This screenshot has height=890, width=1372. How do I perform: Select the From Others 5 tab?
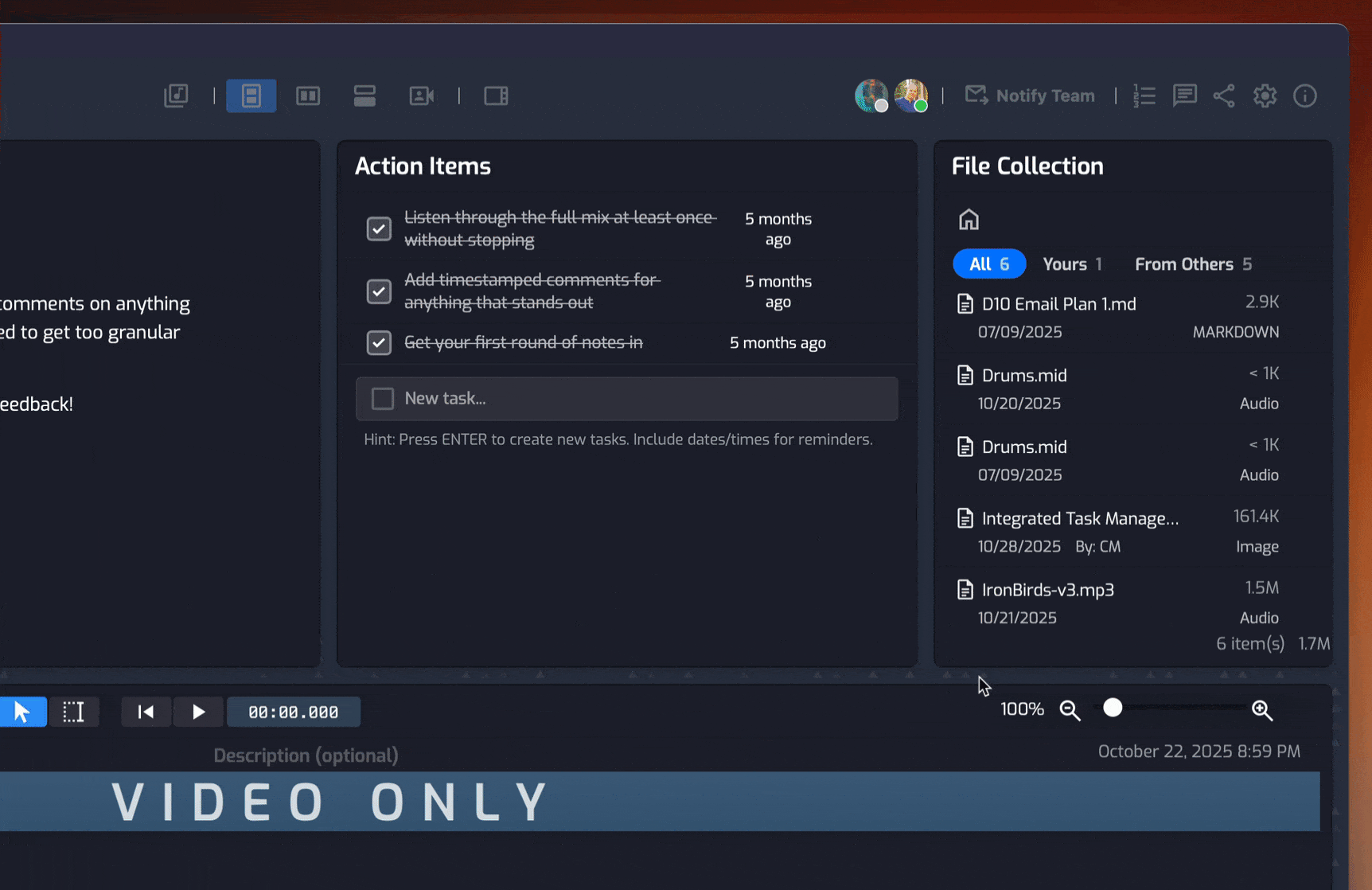[x=1193, y=264]
